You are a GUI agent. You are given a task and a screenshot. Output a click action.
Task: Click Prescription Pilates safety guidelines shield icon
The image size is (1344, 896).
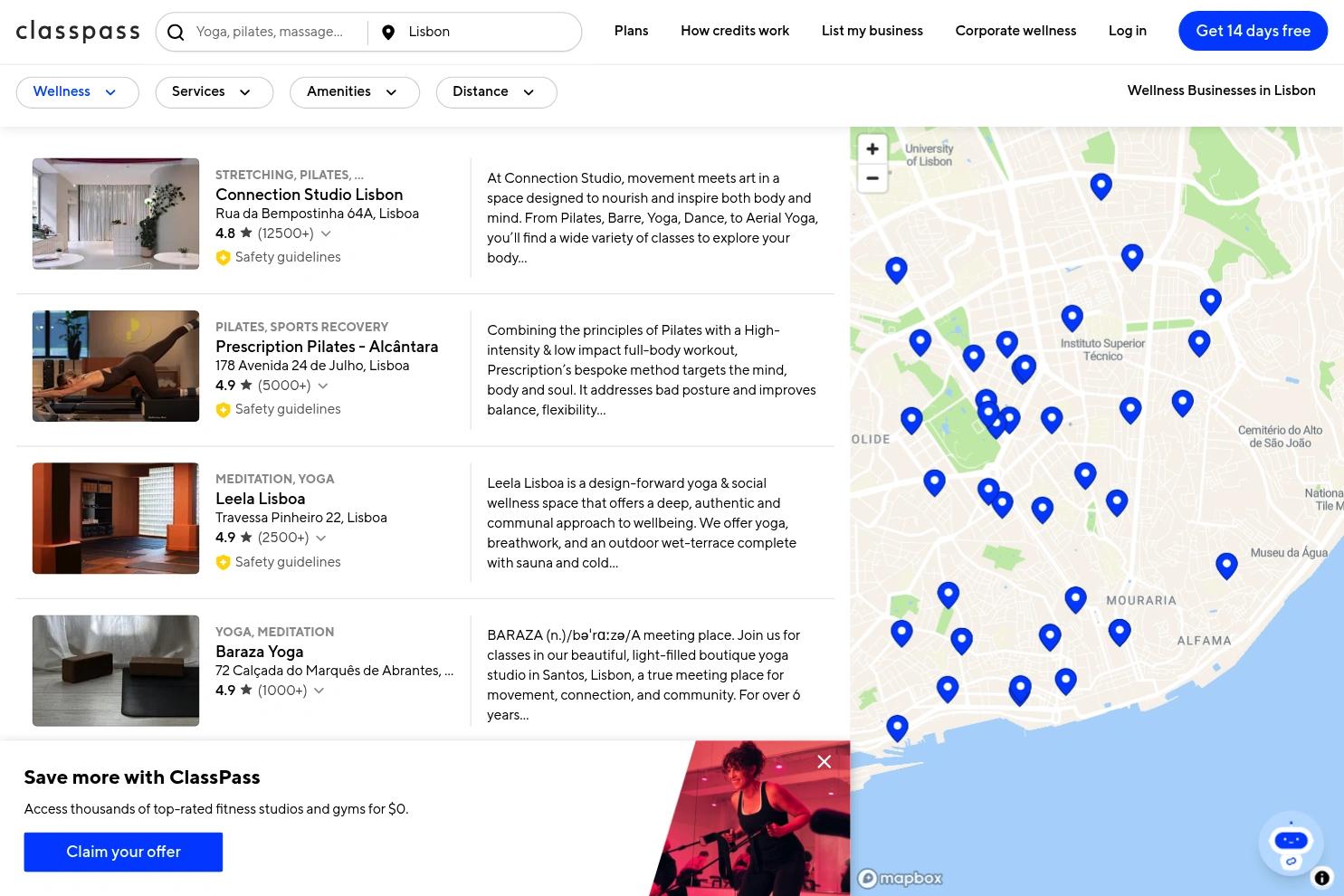(x=223, y=410)
